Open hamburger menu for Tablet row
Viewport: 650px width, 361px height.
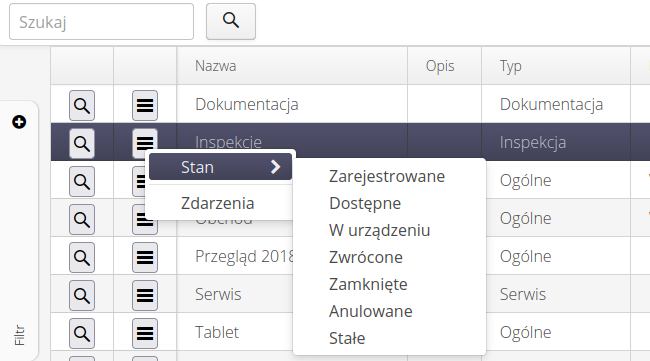click(145, 334)
